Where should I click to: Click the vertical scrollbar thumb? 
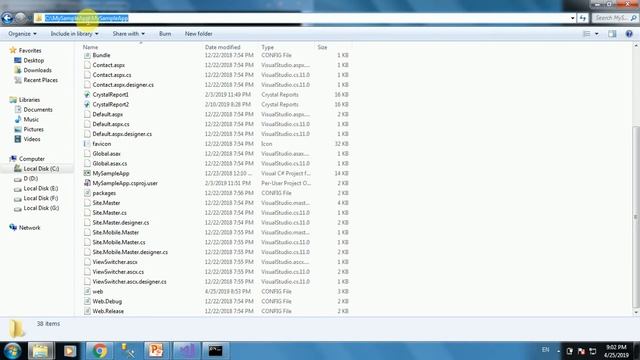(636, 216)
